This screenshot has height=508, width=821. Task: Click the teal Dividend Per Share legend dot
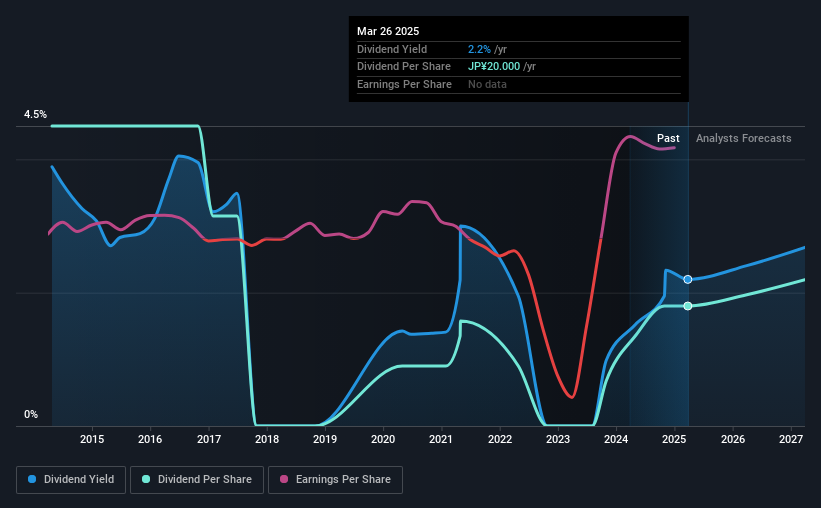[146, 479]
